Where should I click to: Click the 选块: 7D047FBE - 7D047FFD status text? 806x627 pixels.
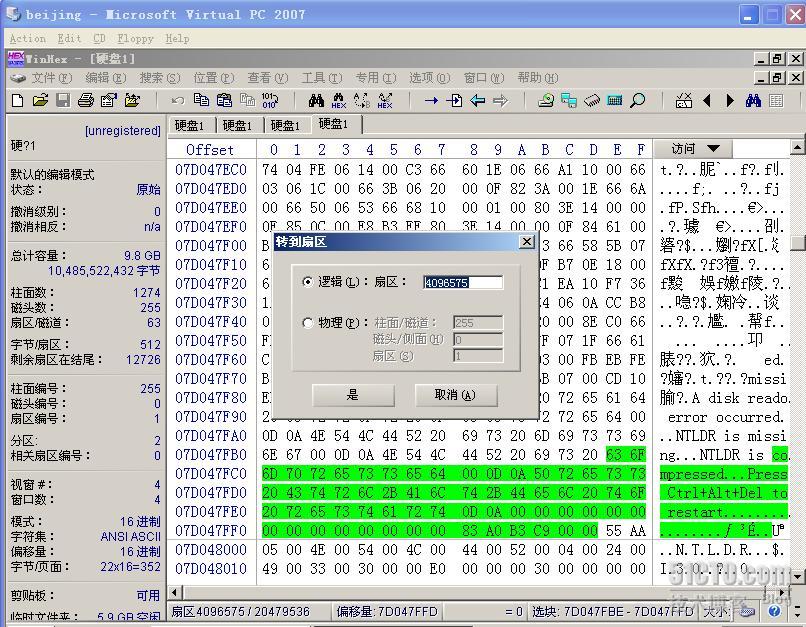pyautogui.click(x=613, y=612)
